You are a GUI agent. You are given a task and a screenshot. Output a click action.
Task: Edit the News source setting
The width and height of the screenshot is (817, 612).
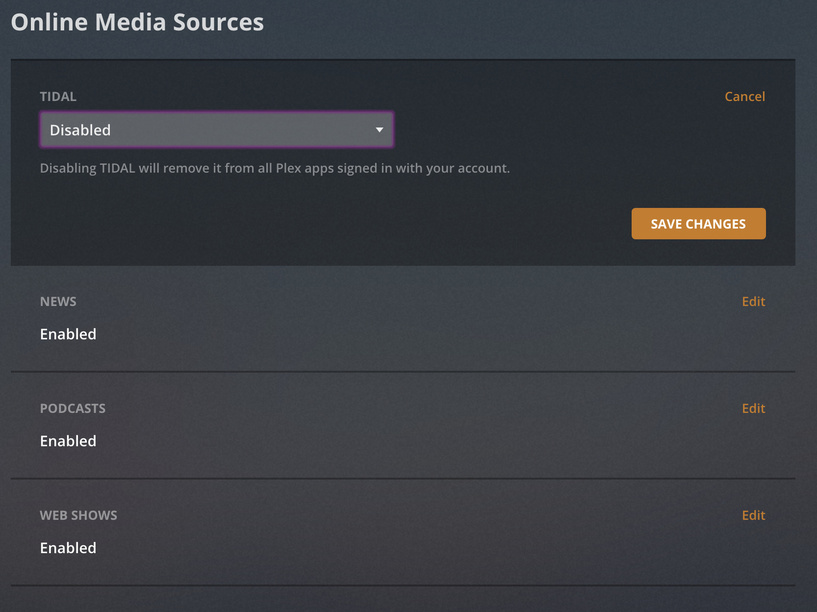coord(753,301)
